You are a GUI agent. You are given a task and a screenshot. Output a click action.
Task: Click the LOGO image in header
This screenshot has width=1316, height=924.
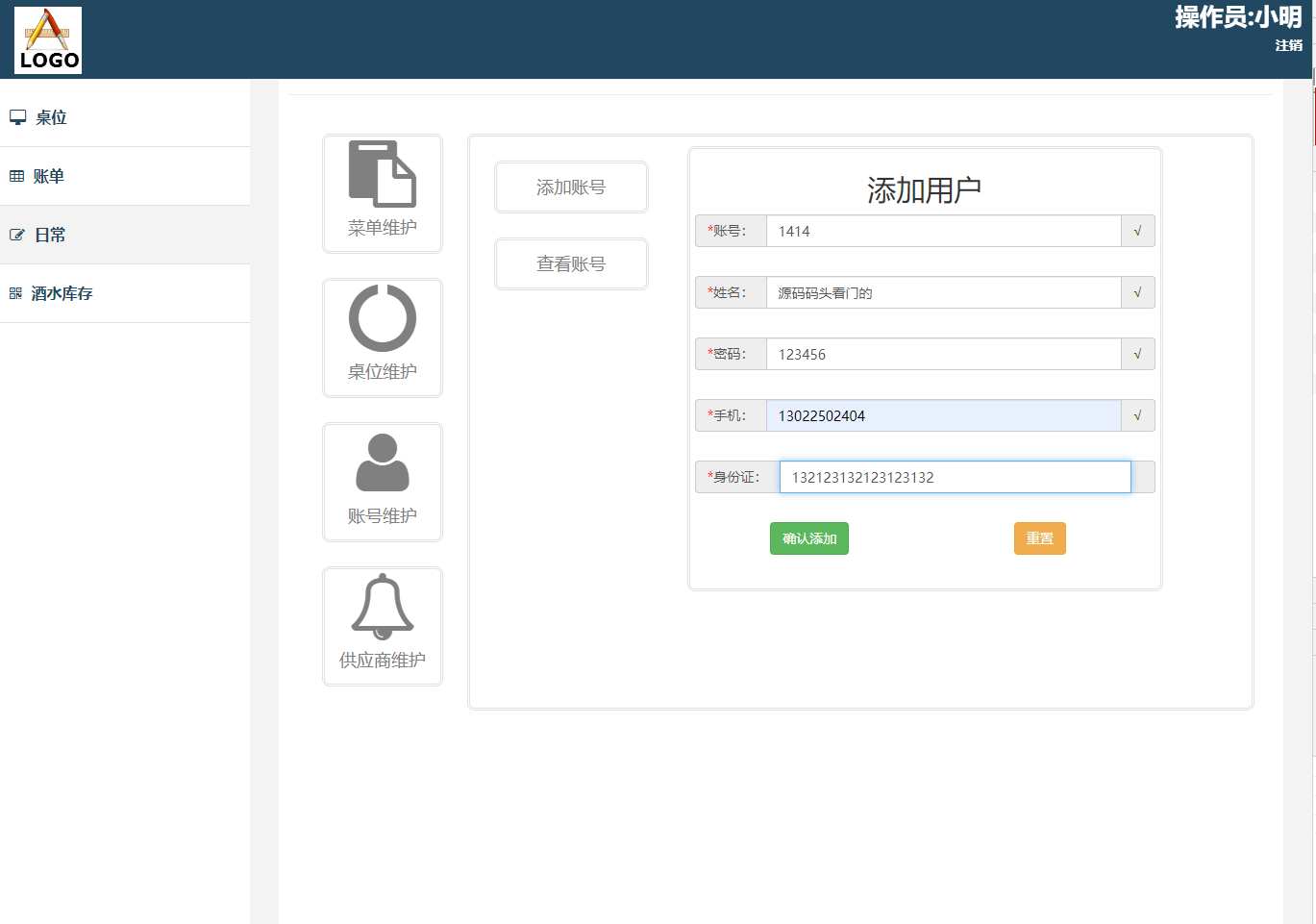click(48, 40)
